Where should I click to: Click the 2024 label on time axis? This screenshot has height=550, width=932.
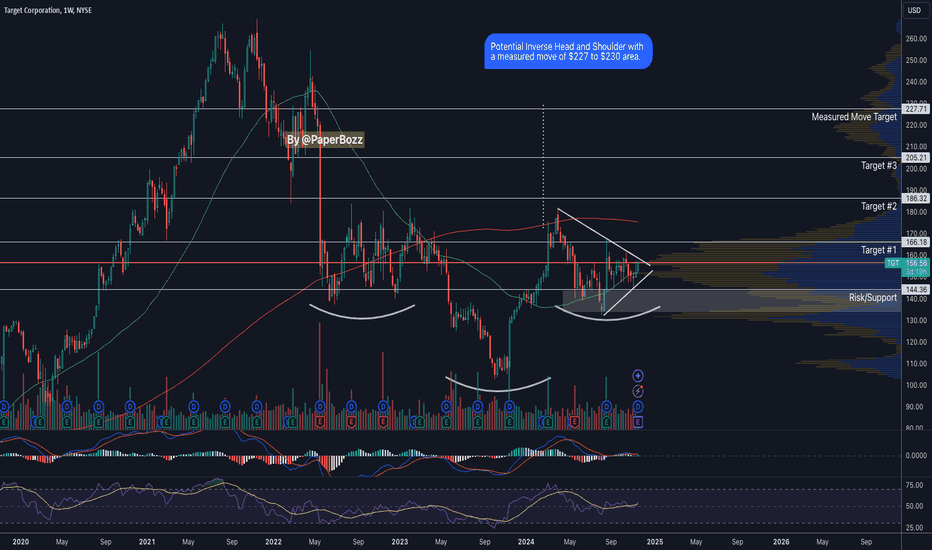[x=526, y=542]
